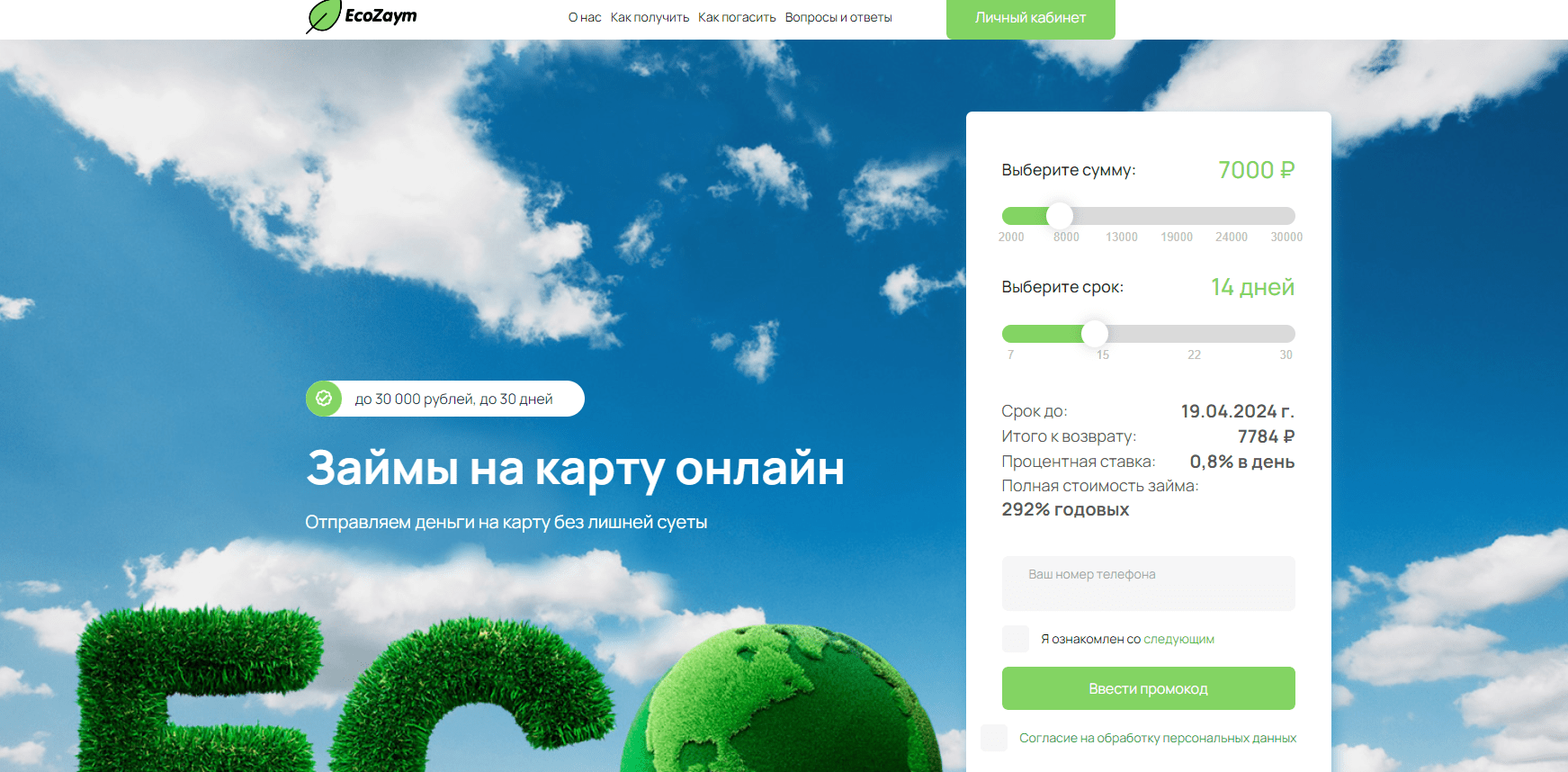Check the 'Я ознакомлен со' checkbox
1568x772 pixels.
tap(1016, 639)
